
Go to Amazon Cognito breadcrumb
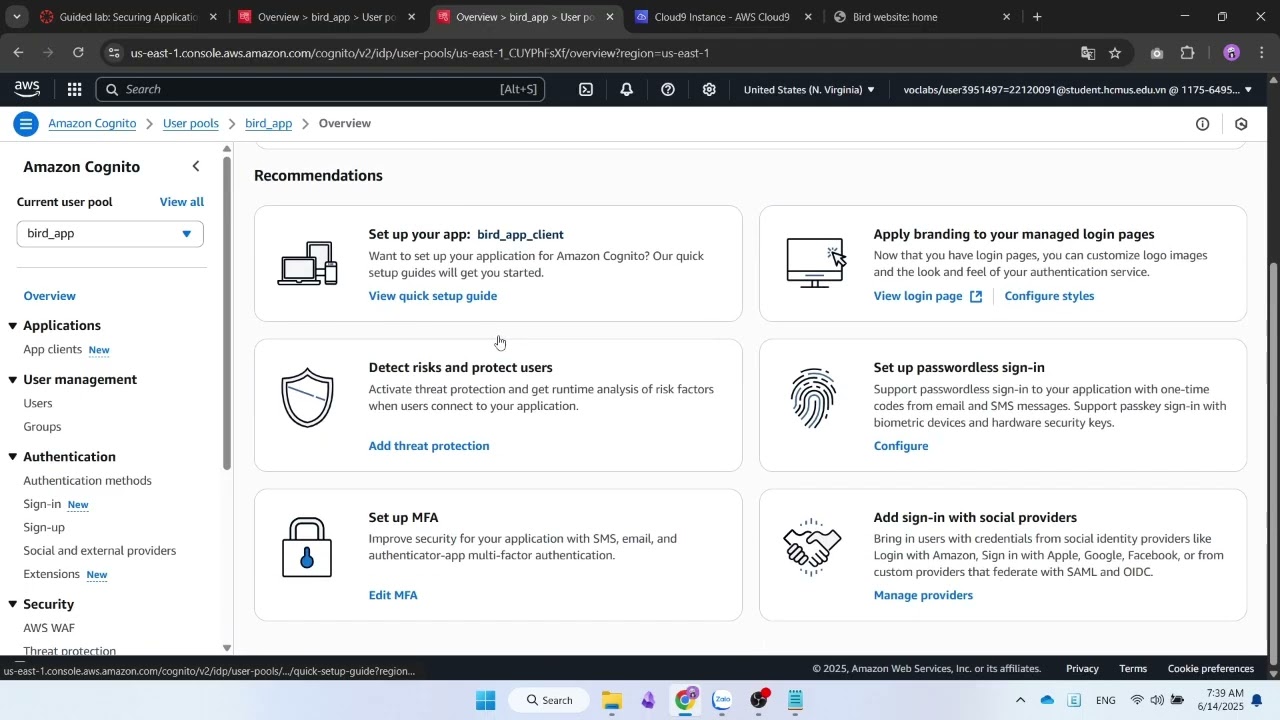click(92, 124)
